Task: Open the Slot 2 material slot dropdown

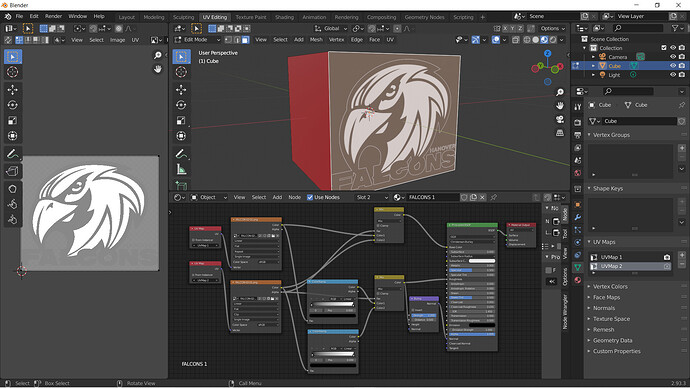Action: coord(372,198)
